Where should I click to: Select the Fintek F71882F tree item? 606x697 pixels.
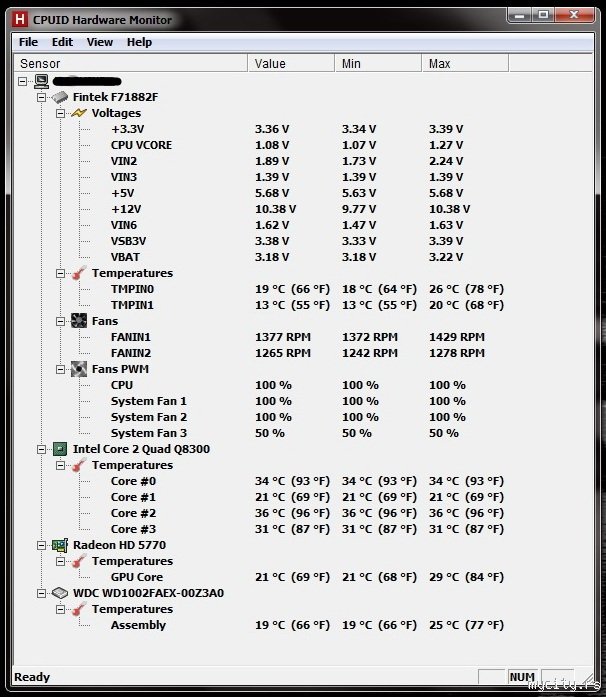click(115, 97)
